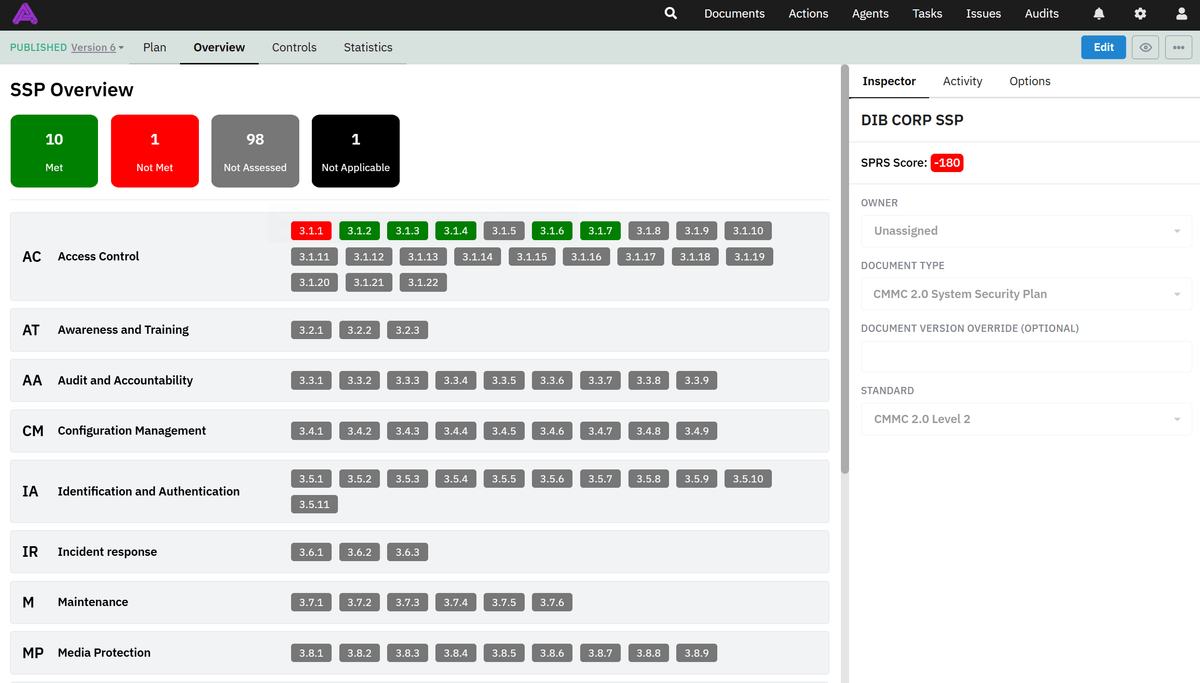Click the SPRS Score badge showing -180
The height and width of the screenshot is (683, 1200).
coord(947,162)
